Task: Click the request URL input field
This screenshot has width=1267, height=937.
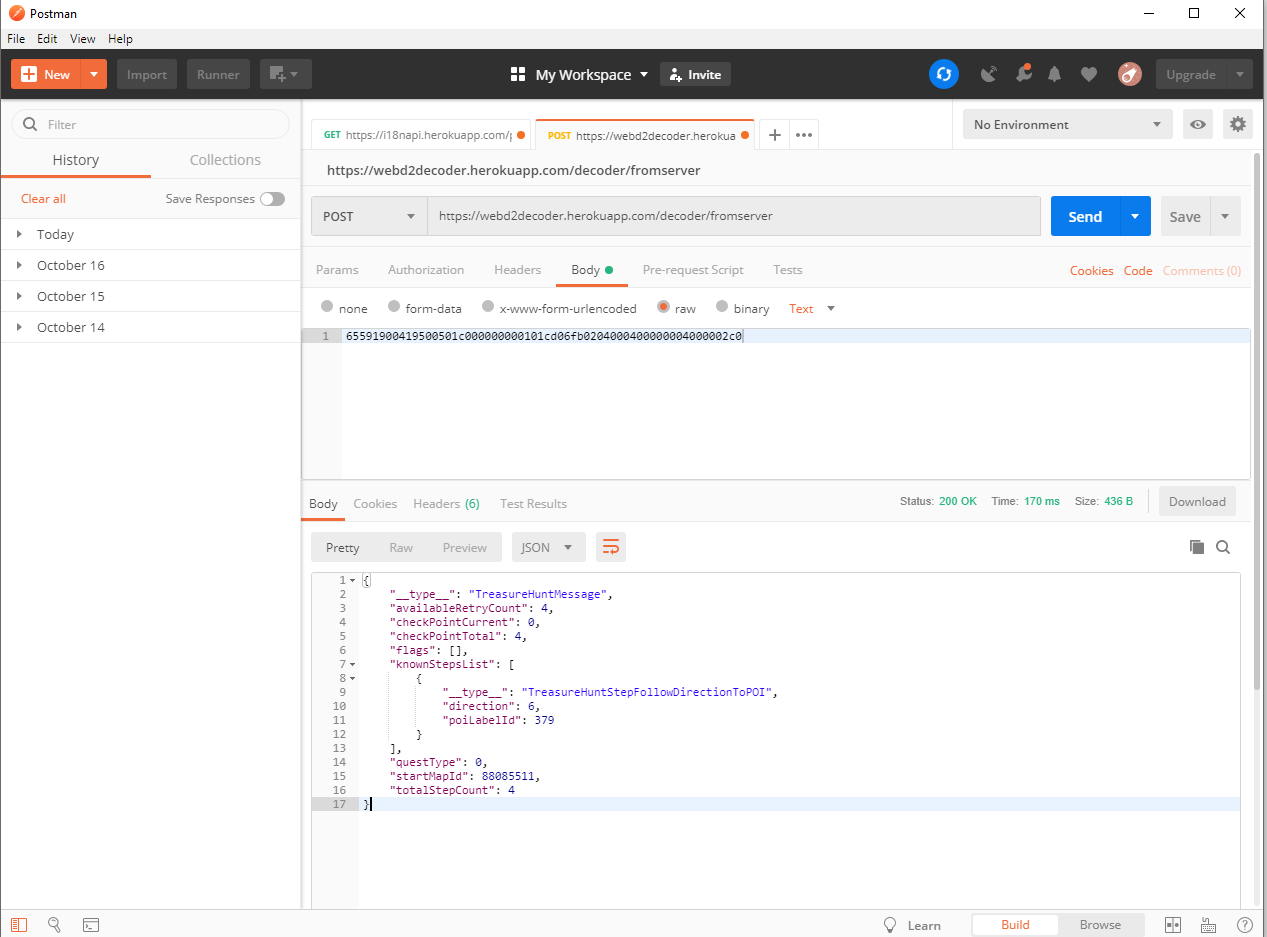Action: coord(734,216)
